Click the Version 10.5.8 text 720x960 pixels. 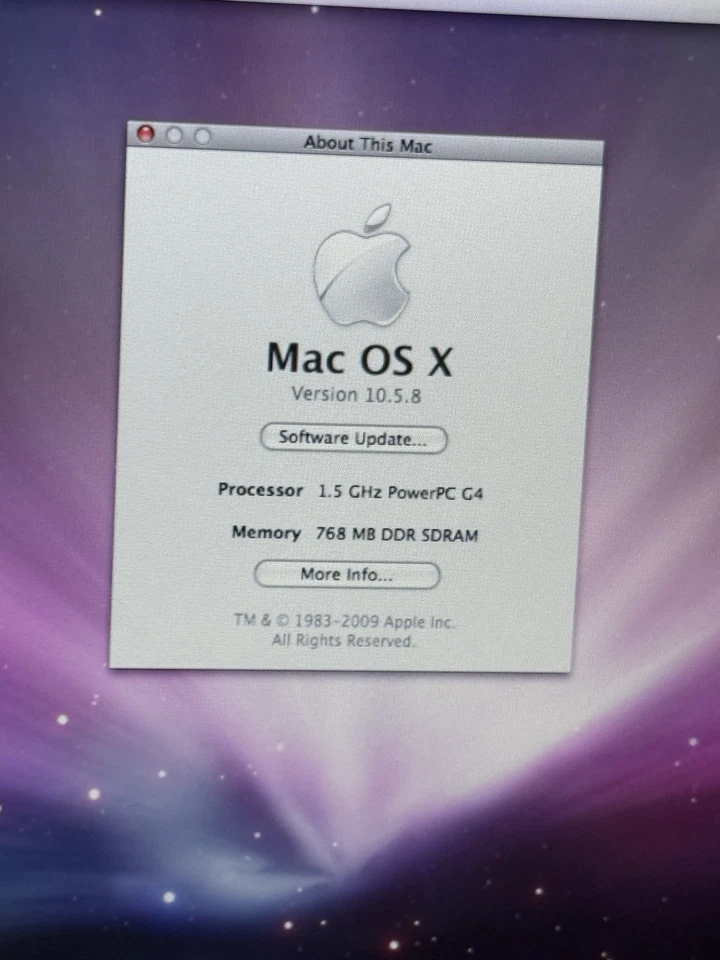(356, 395)
